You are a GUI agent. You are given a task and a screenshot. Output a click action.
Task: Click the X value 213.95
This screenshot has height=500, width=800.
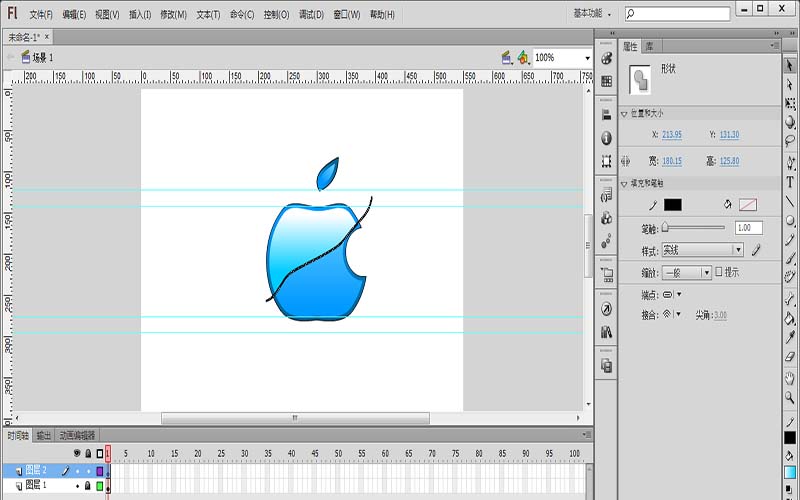pos(672,135)
